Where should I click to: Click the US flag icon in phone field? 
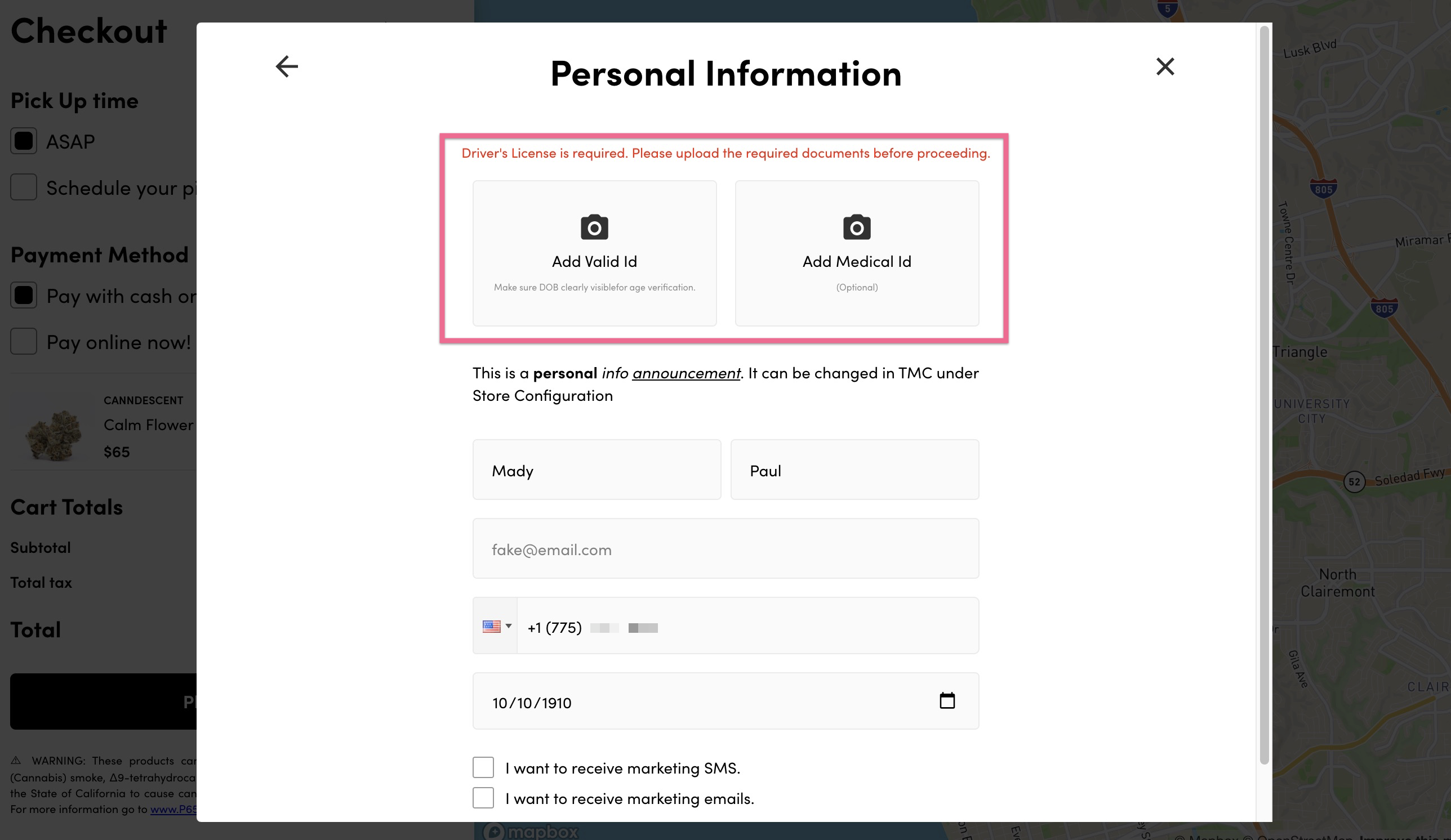pyautogui.click(x=491, y=626)
